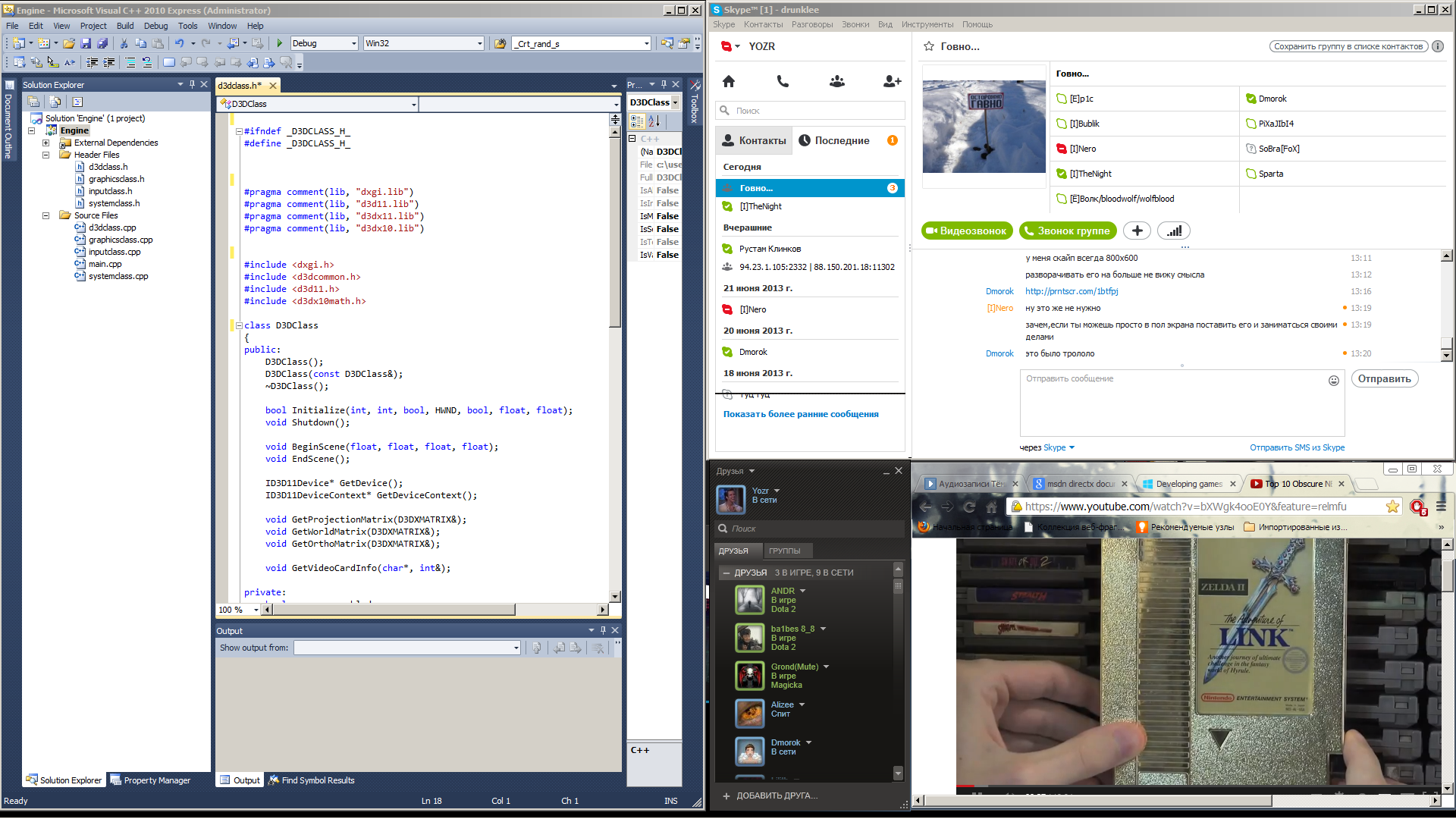1456x819 pixels.
Task: Click the Skype phone call icon
Action: (x=783, y=81)
